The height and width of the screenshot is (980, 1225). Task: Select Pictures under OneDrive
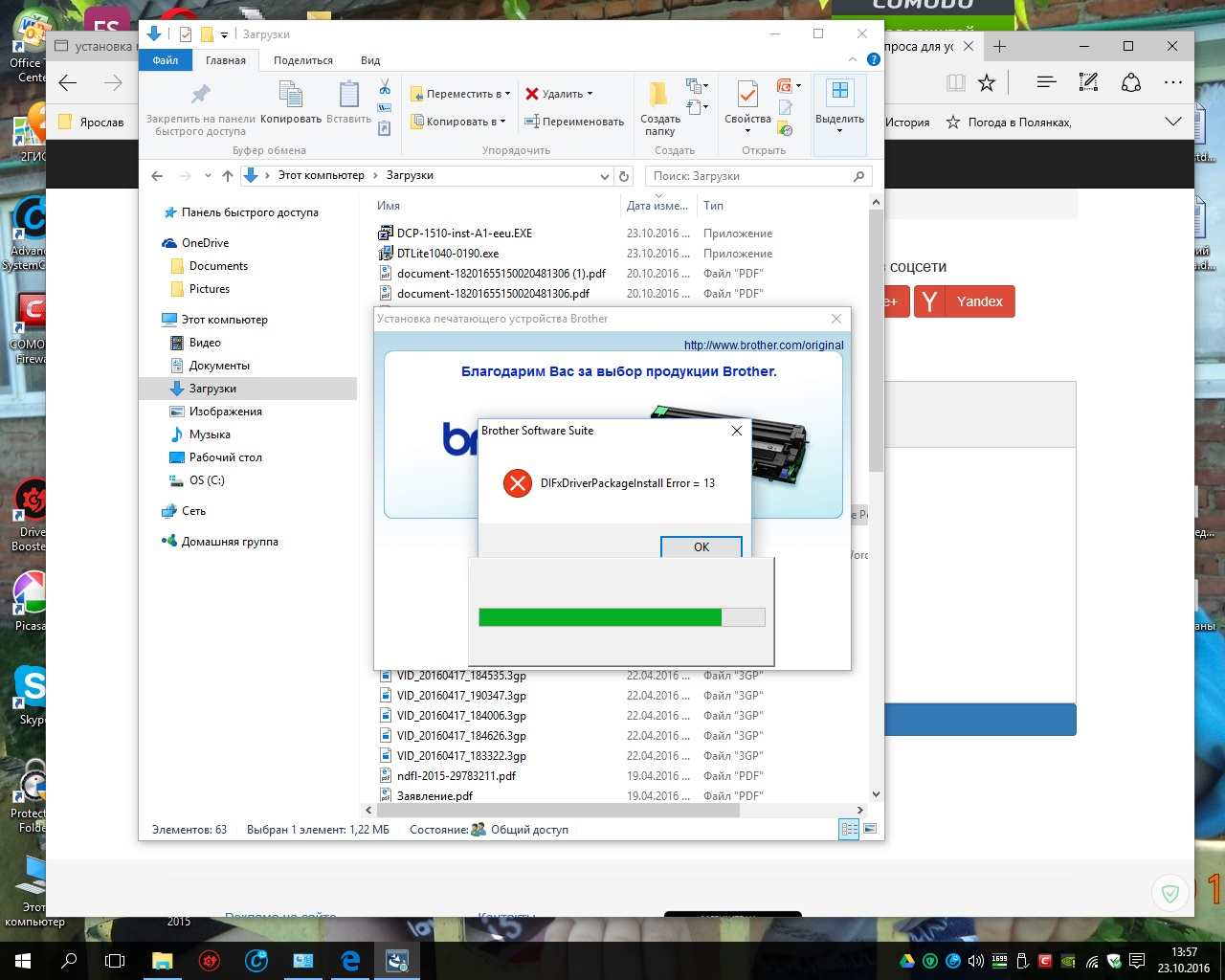click(x=210, y=289)
